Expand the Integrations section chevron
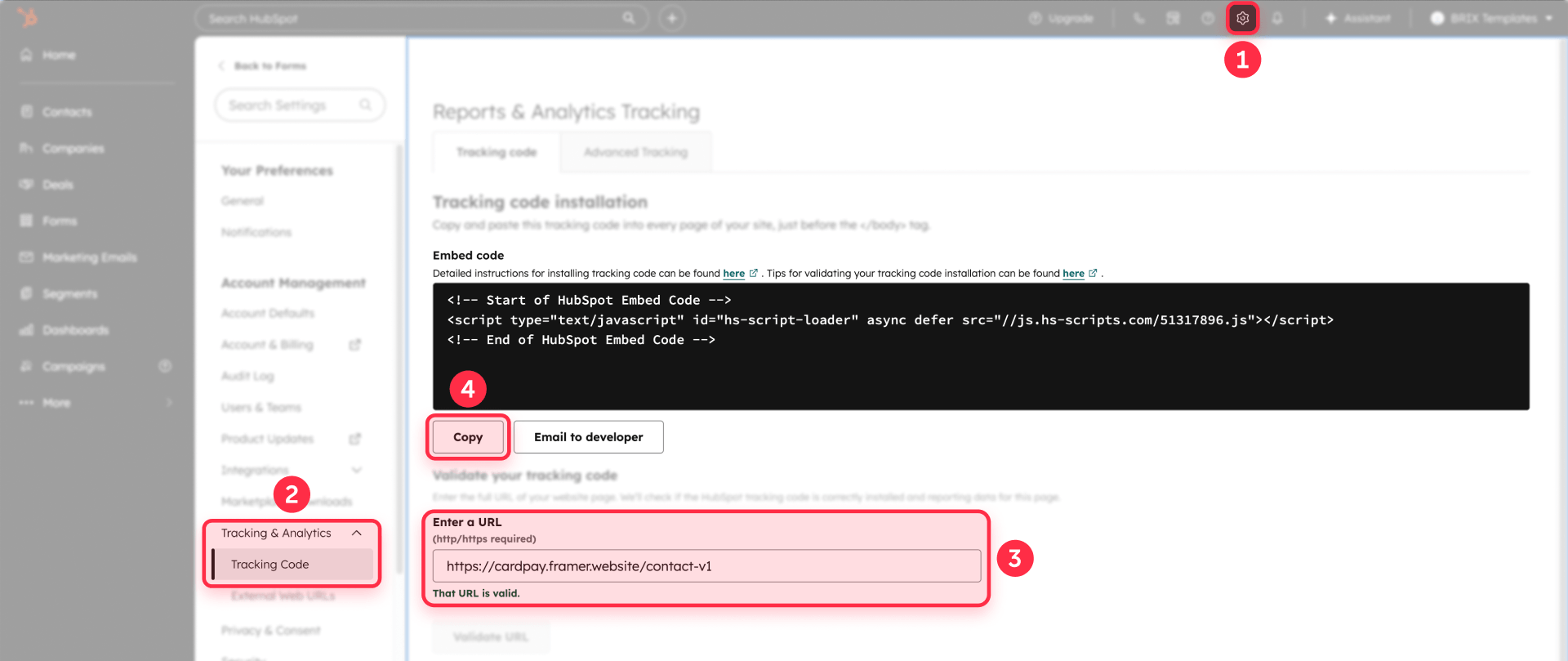 [x=356, y=470]
